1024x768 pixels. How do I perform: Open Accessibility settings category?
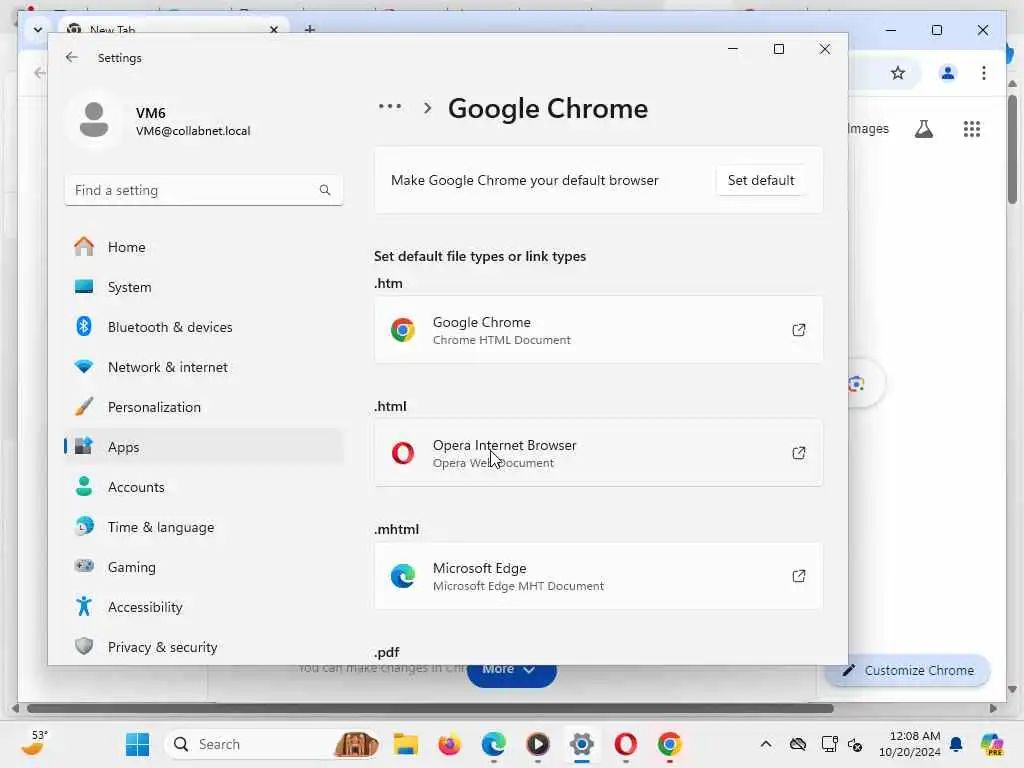coord(204,607)
